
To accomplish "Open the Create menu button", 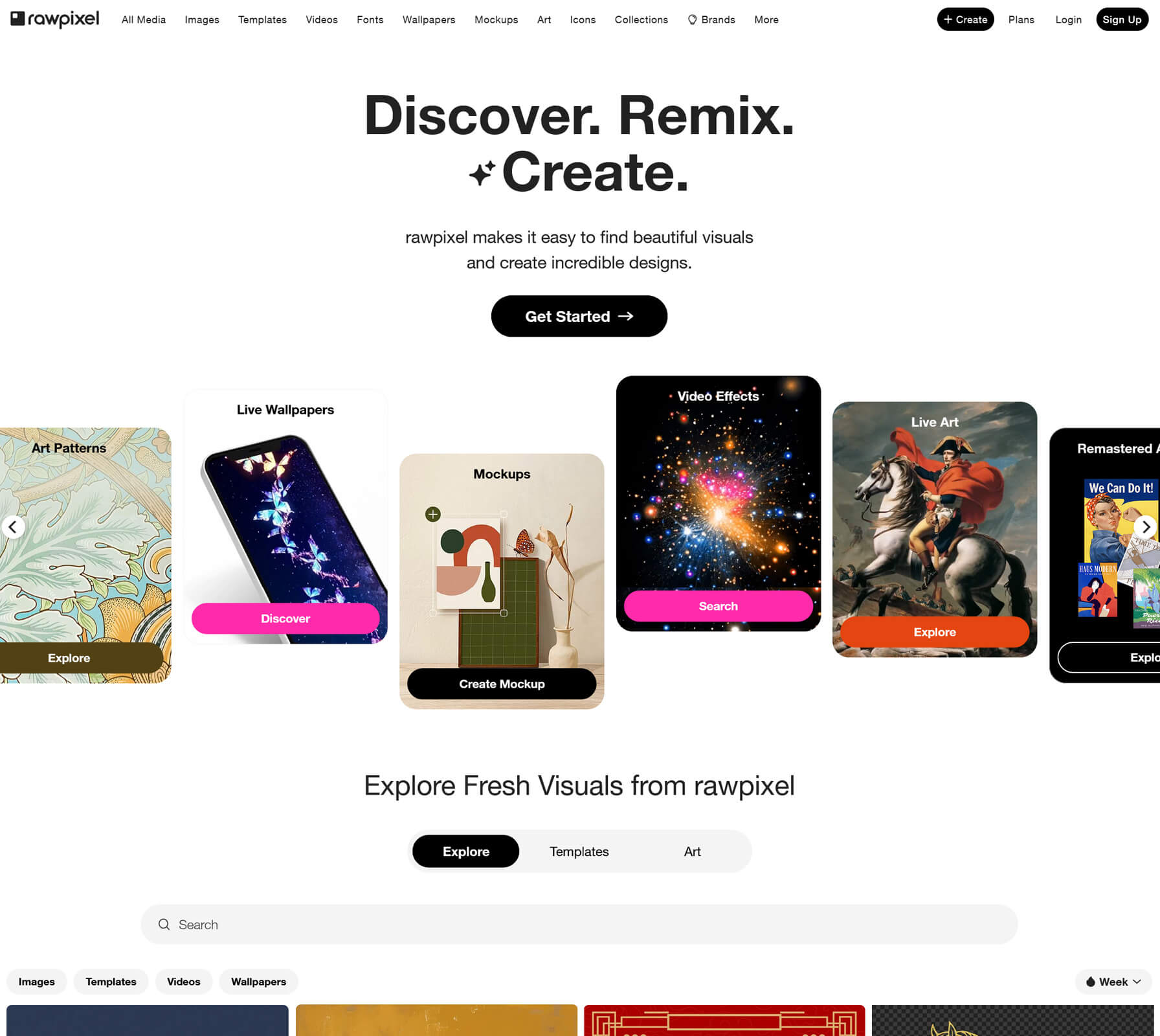I will click(x=965, y=19).
